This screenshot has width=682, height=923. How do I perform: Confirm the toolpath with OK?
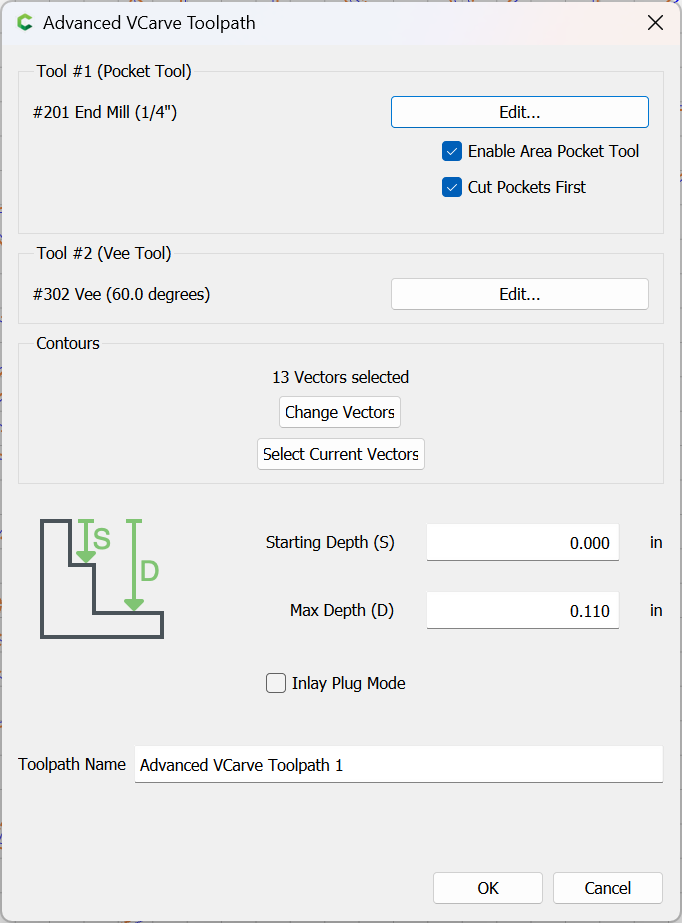point(488,888)
